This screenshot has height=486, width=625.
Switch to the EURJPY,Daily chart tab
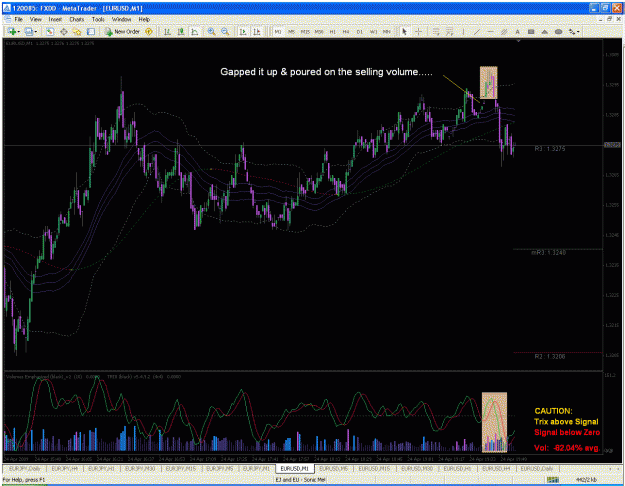(24, 468)
